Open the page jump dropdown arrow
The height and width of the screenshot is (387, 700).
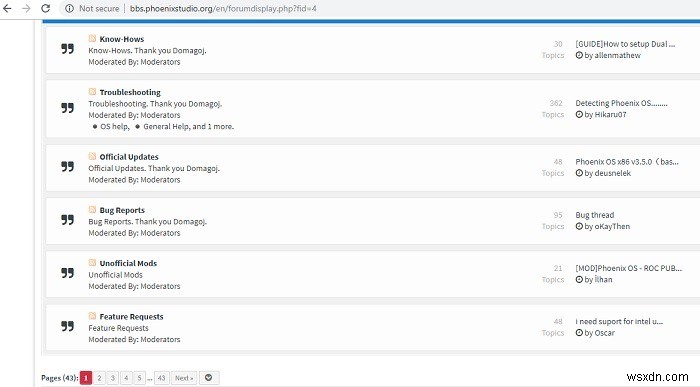click(208, 378)
